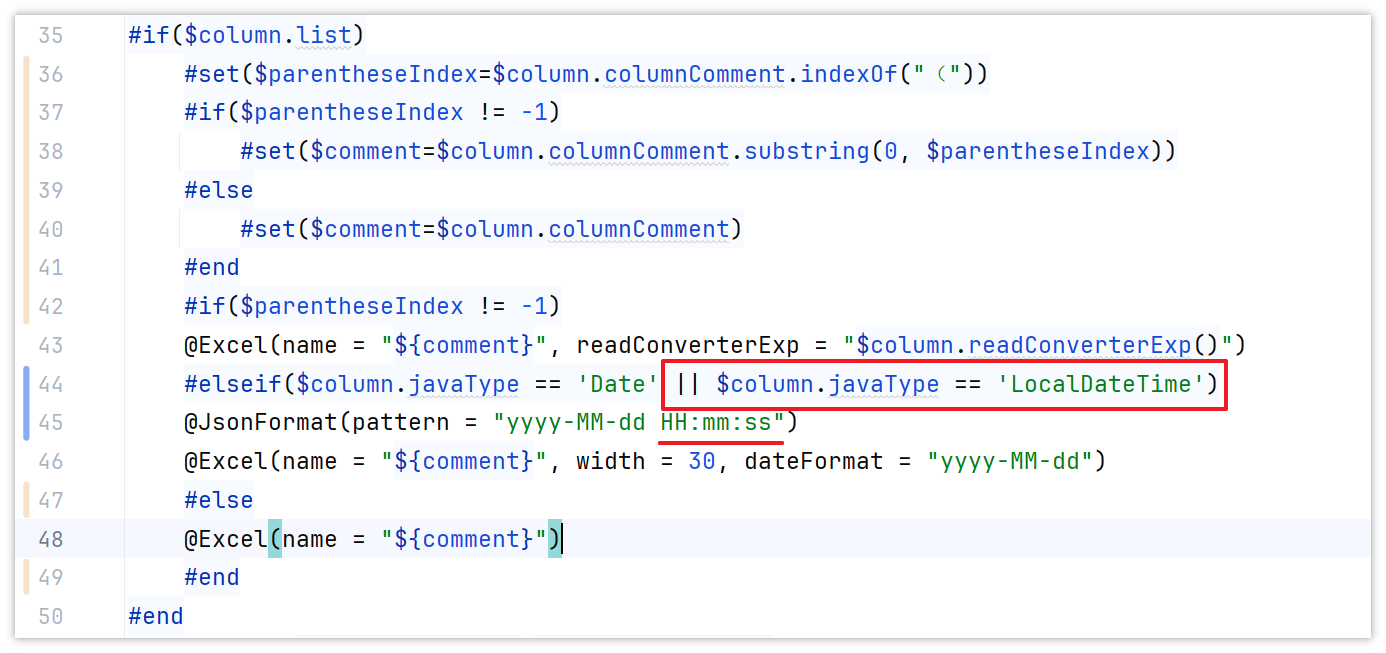Click the #end on line 41
Screen dimensions: 1386x653
pos(211,268)
